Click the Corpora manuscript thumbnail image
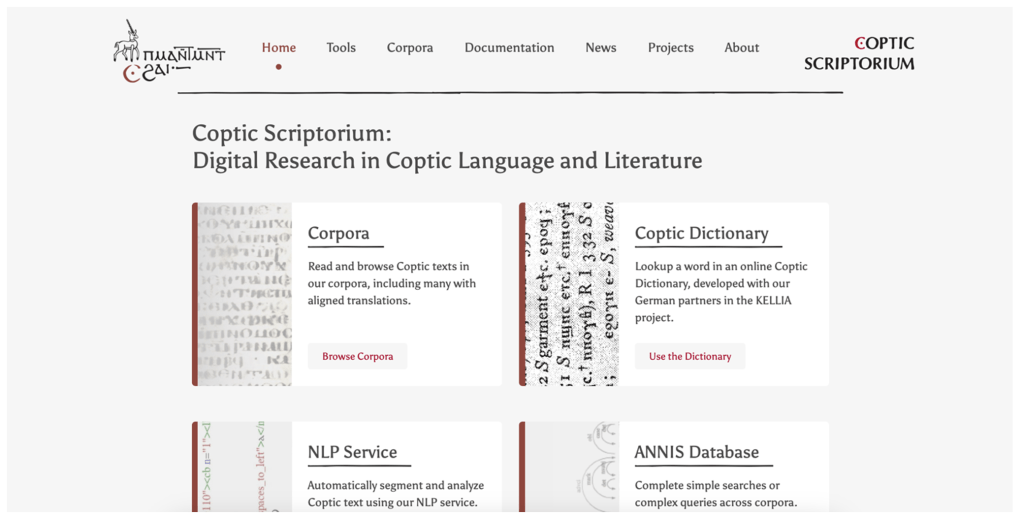Image resolution: width=1023 pixels, height=517 pixels. [245, 294]
